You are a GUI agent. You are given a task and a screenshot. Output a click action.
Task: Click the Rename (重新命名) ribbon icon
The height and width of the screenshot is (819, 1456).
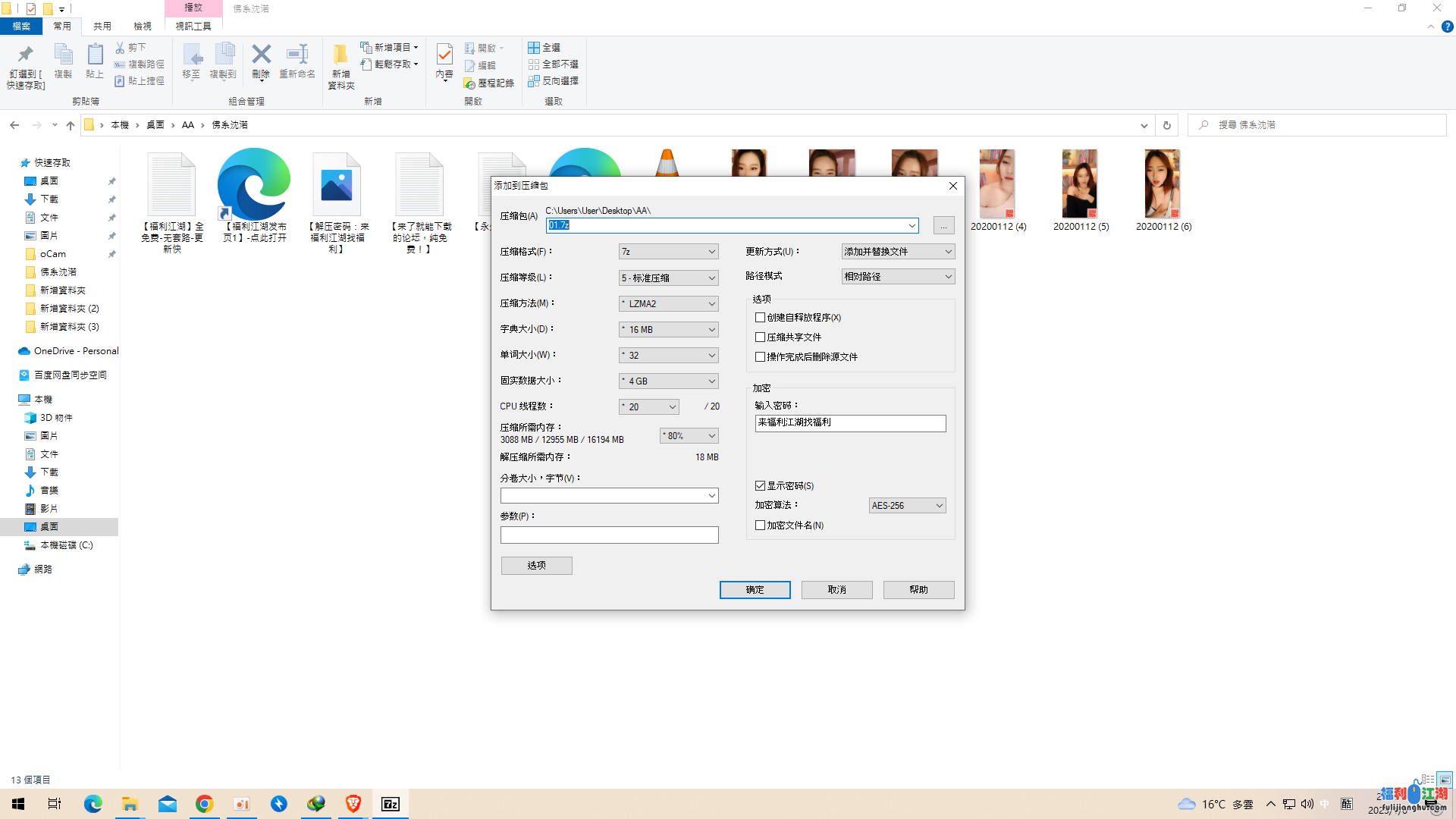click(297, 55)
